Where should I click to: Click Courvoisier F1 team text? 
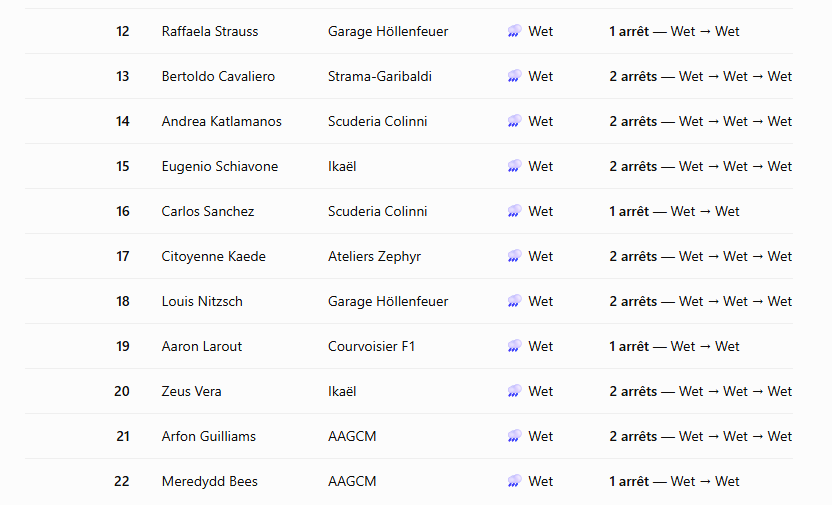coord(371,346)
